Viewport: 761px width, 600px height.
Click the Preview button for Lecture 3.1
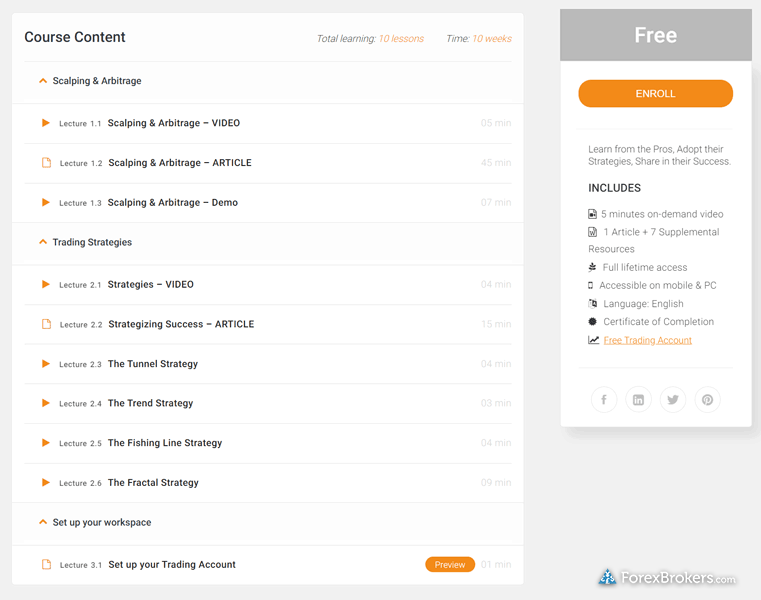pyautogui.click(x=450, y=565)
